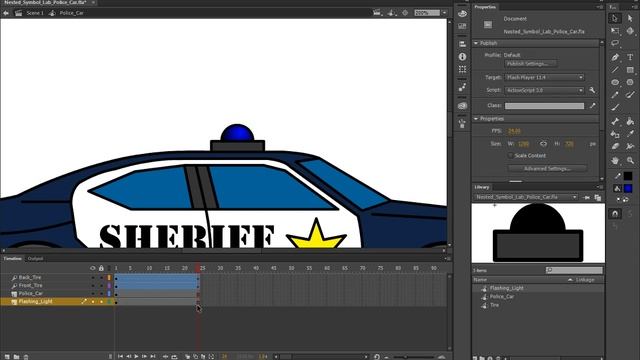Toggle outline color square of Police_Car layer

(109, 293)
